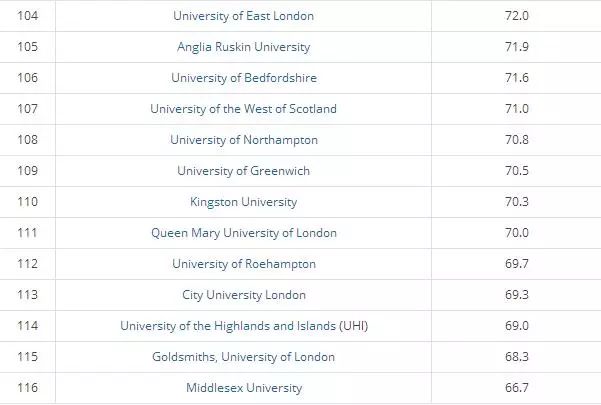
Task: Select the University of Northampton link
Action: click(x=244, y=140)
